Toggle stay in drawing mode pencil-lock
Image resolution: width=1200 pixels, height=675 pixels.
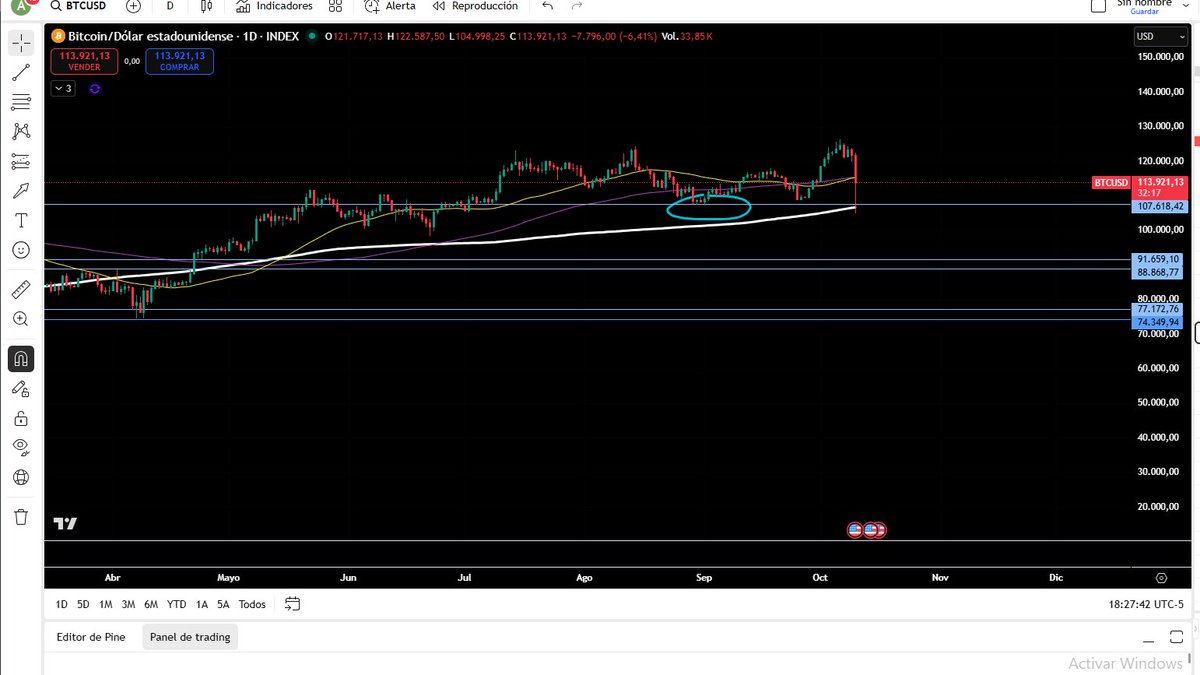tap(21, 388)
